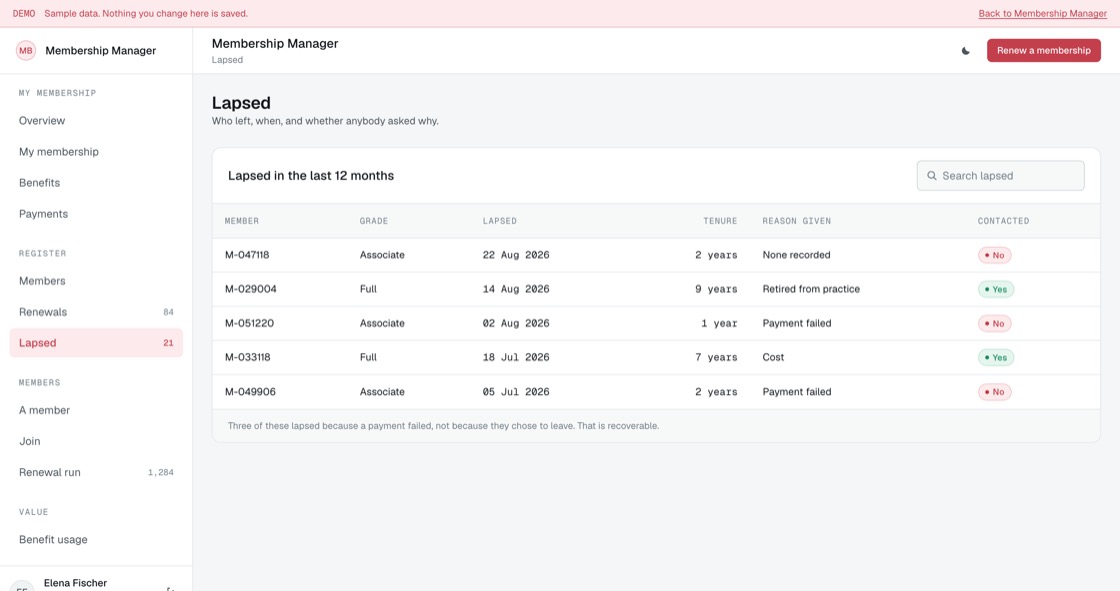Click the reason Retired from practice

tap(811, 289)
